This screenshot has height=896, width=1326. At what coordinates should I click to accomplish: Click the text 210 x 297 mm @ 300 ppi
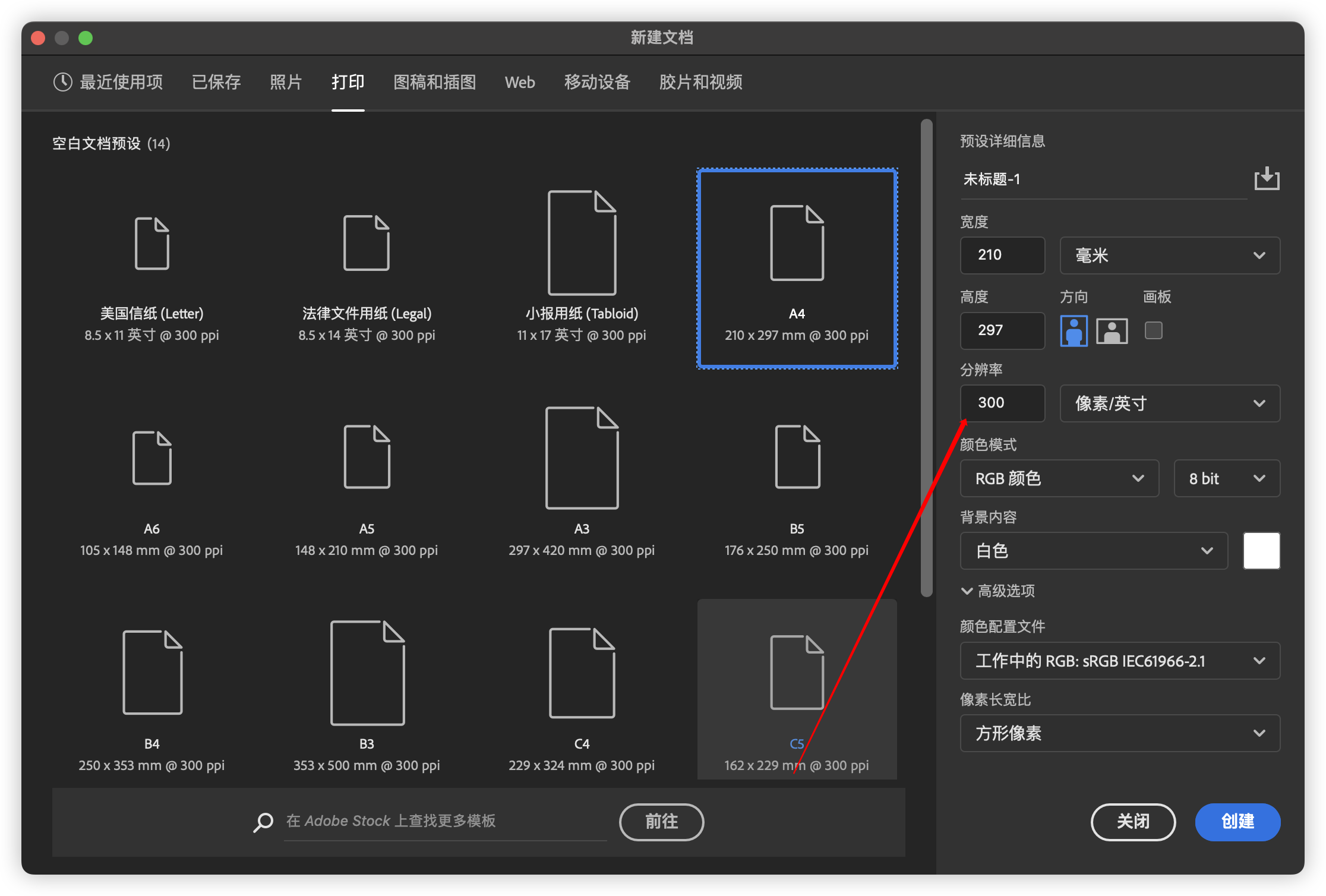(797, 335)
